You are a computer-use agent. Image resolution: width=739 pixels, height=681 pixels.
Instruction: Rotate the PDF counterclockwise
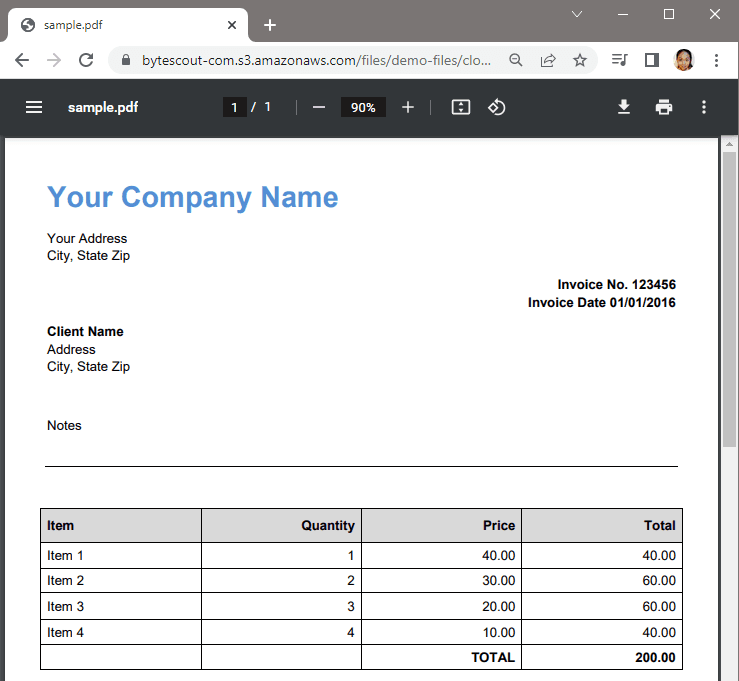[x=497, y=107]
